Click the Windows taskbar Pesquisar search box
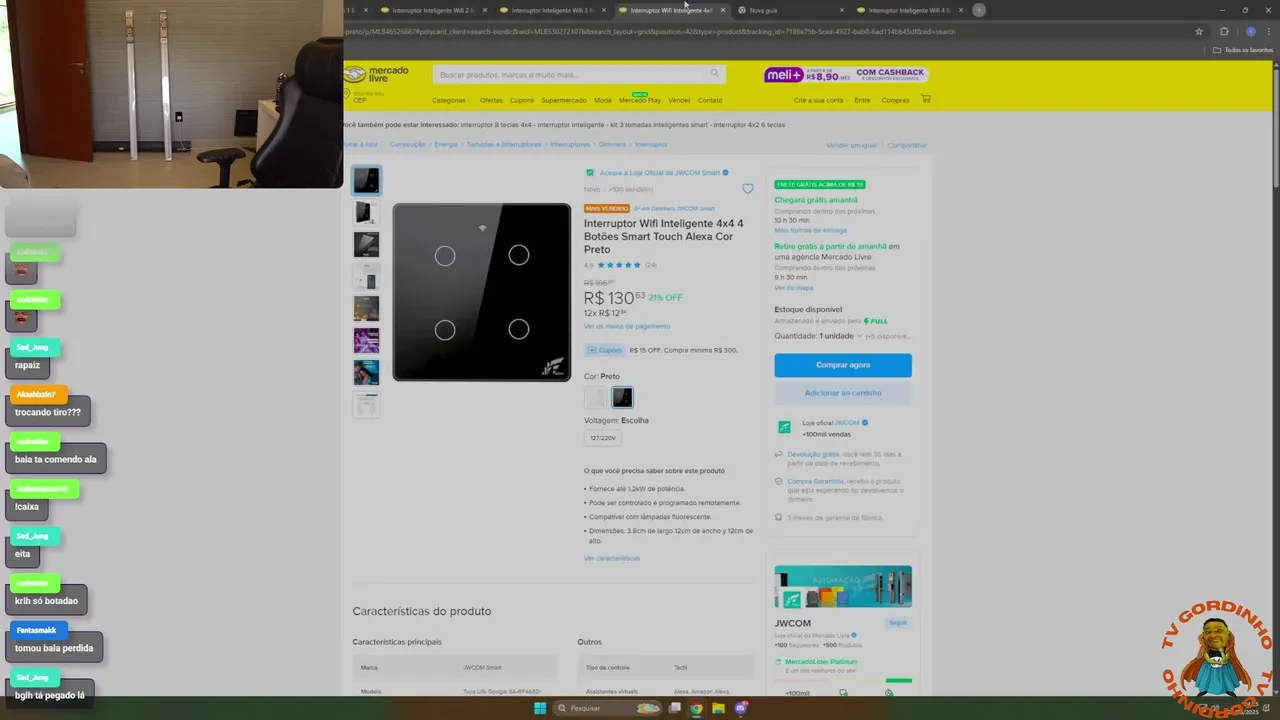This screenshot has width=1280, height=720. point(607,708)
